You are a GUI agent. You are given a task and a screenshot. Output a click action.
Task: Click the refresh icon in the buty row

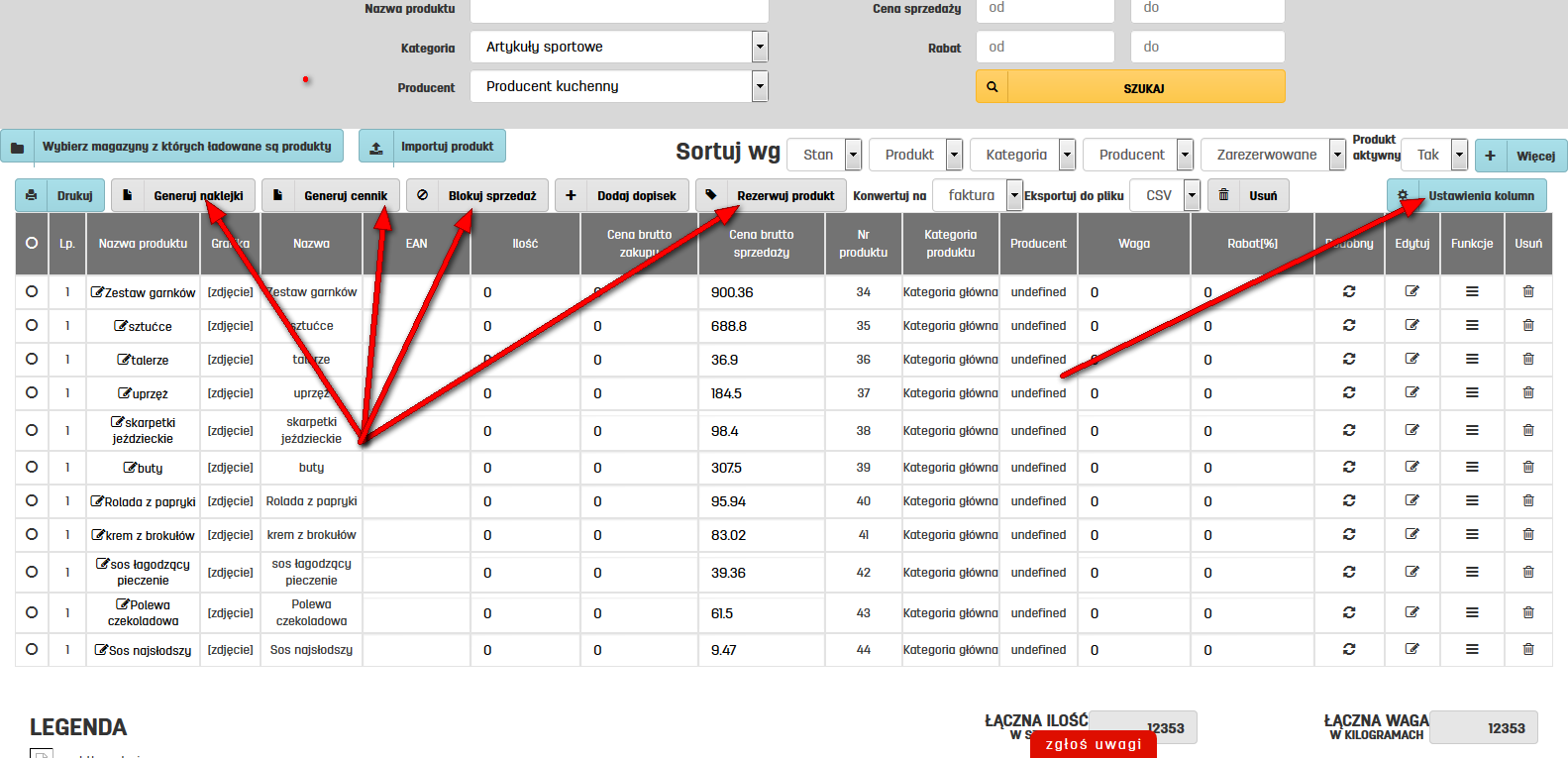(x=1348, y=467)
